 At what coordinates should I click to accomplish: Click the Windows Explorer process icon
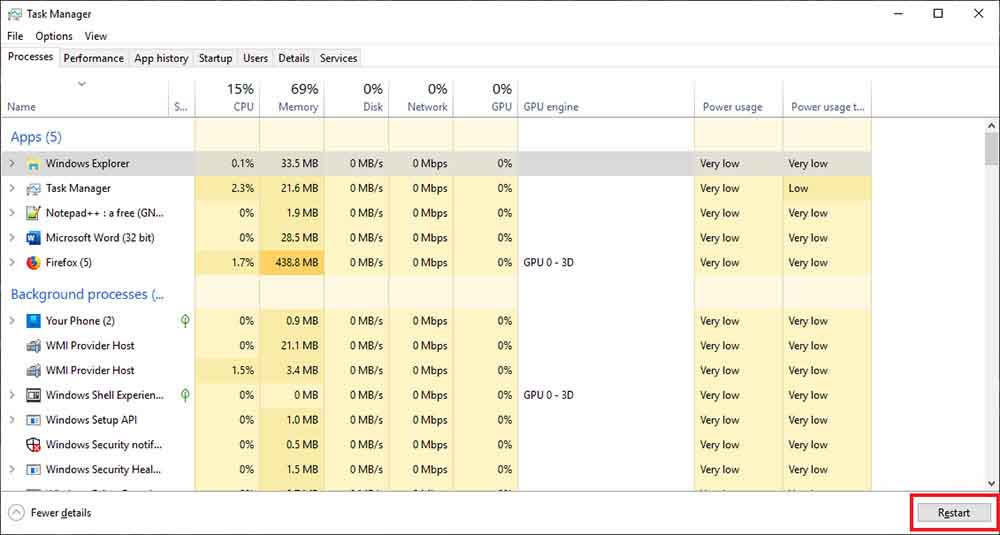coord(33,164)
